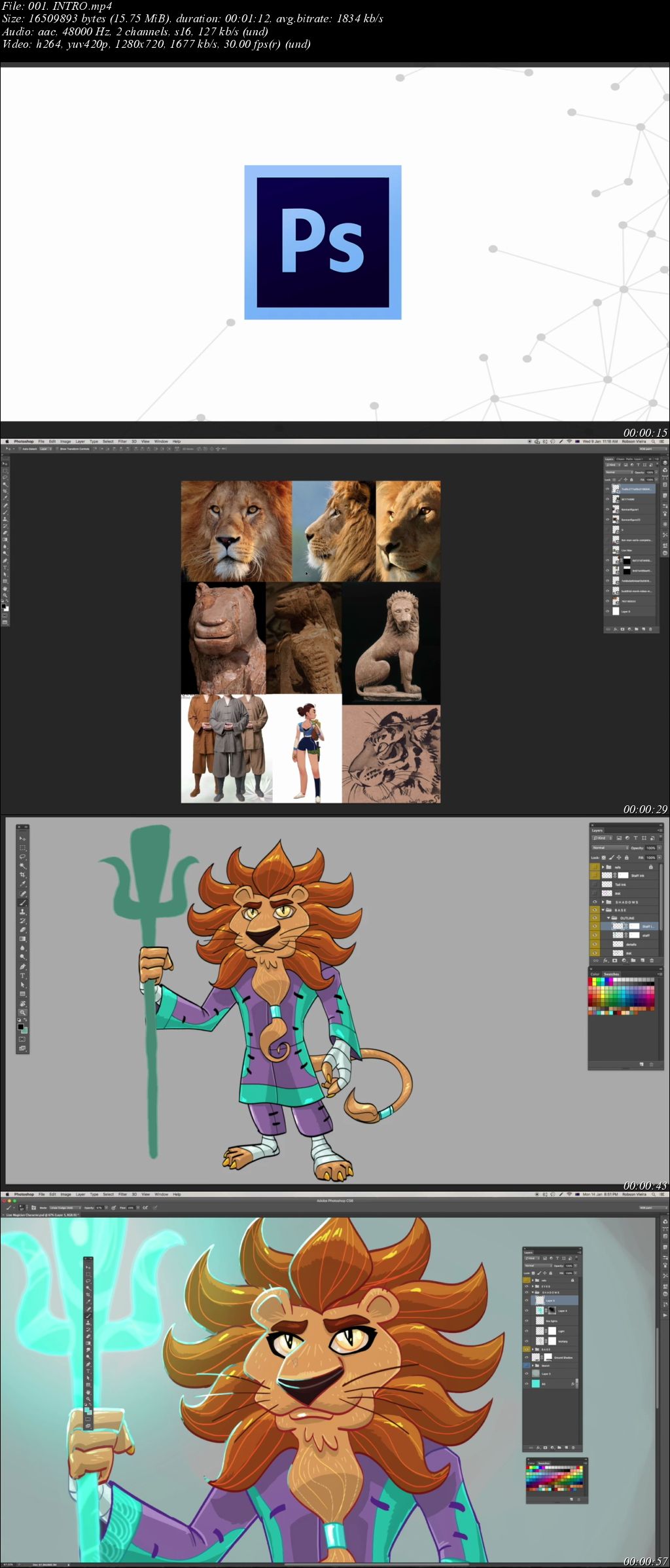Select Layer 0 in lion collage frame Layers panel

click(629, 611)
